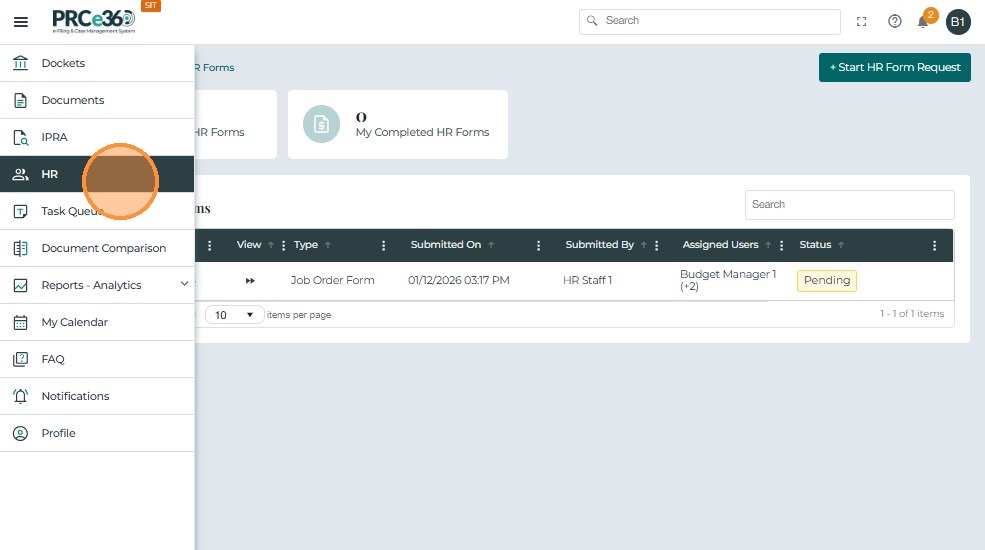This screenshot has height=550, width=985.
Task: Click the Pending status badge
Action: pos(827,281)
